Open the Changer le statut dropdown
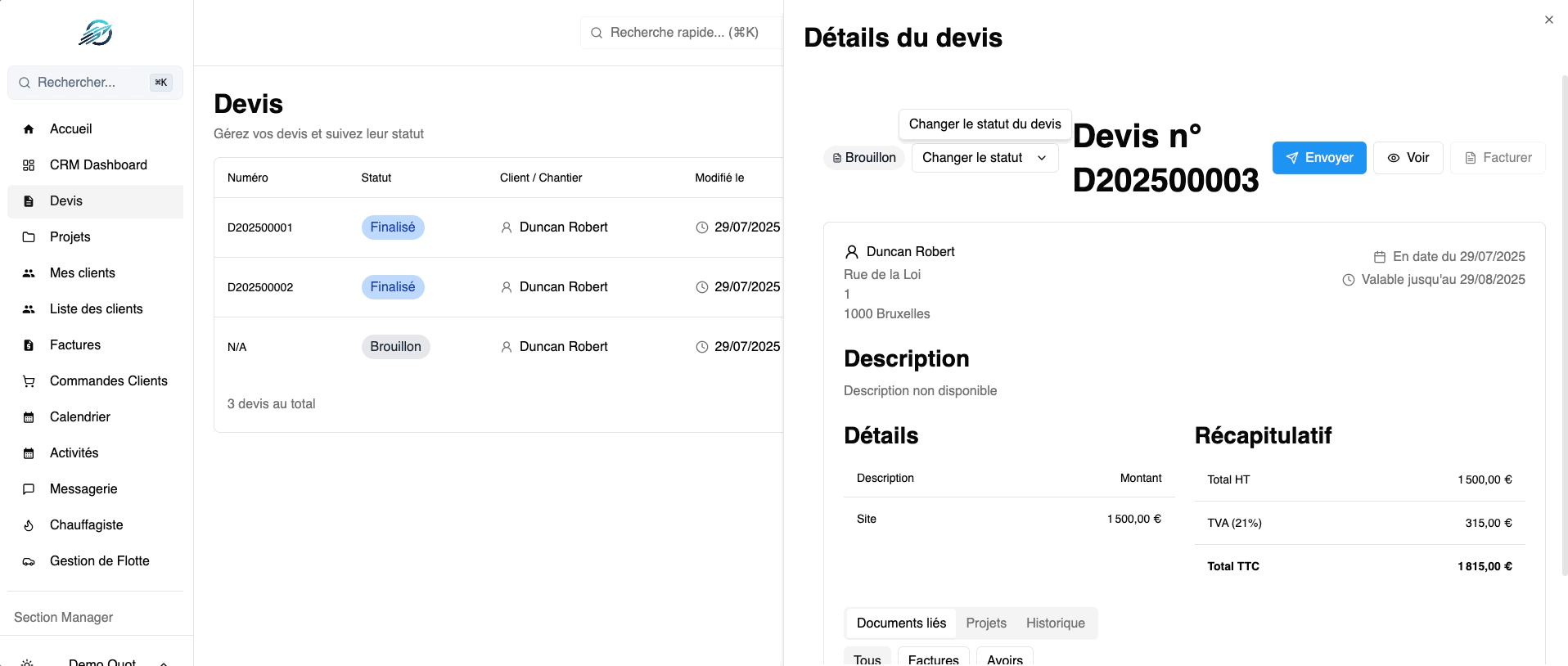The width and height of the screenshot is (1568, 666). click(x=985, y=158)
